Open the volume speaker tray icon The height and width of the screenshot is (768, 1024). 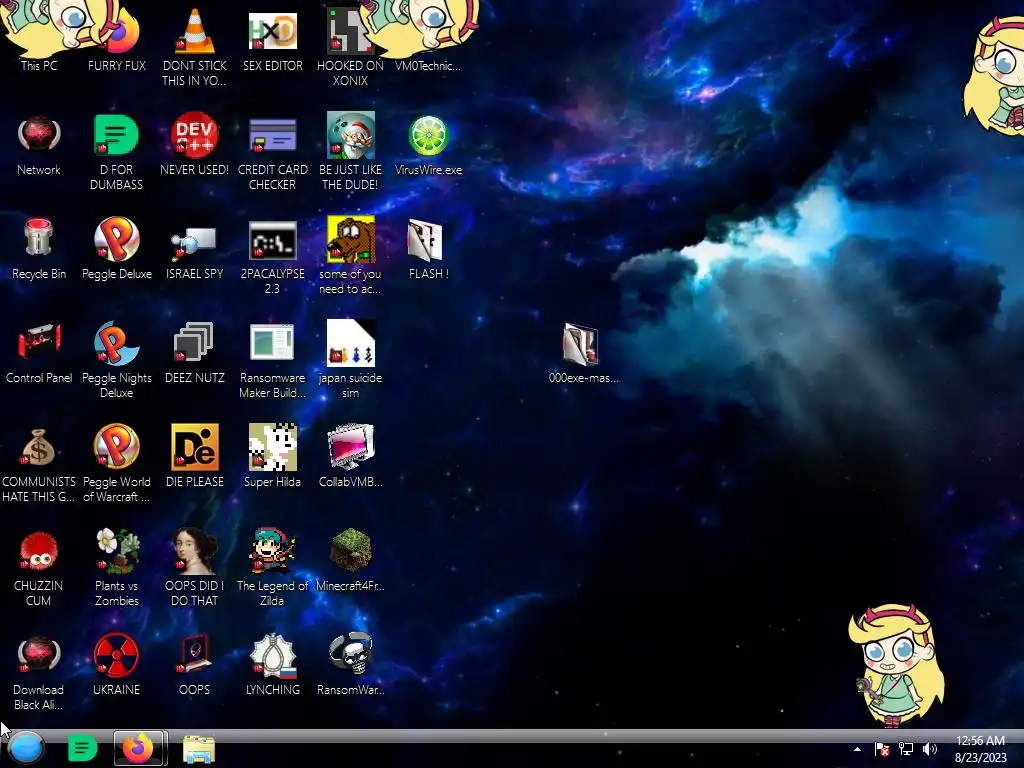point(930,749)
